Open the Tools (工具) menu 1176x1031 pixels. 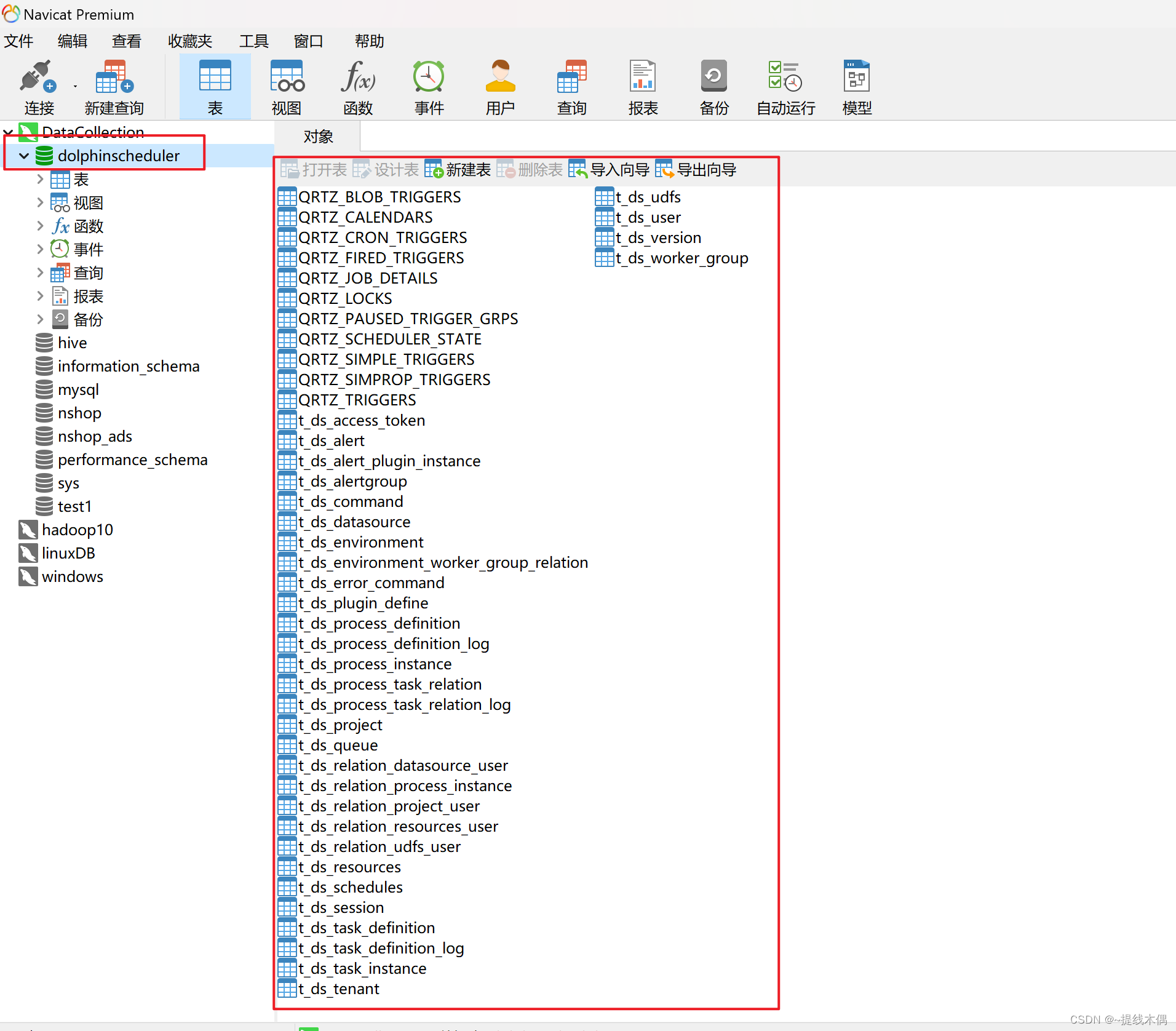(254, 41)
